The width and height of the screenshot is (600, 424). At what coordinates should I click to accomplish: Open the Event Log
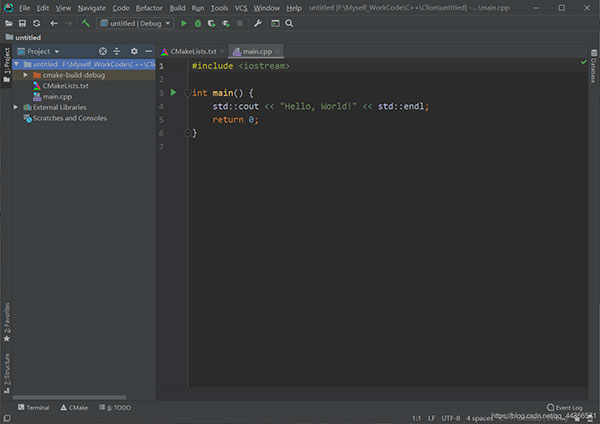(568, 408)
